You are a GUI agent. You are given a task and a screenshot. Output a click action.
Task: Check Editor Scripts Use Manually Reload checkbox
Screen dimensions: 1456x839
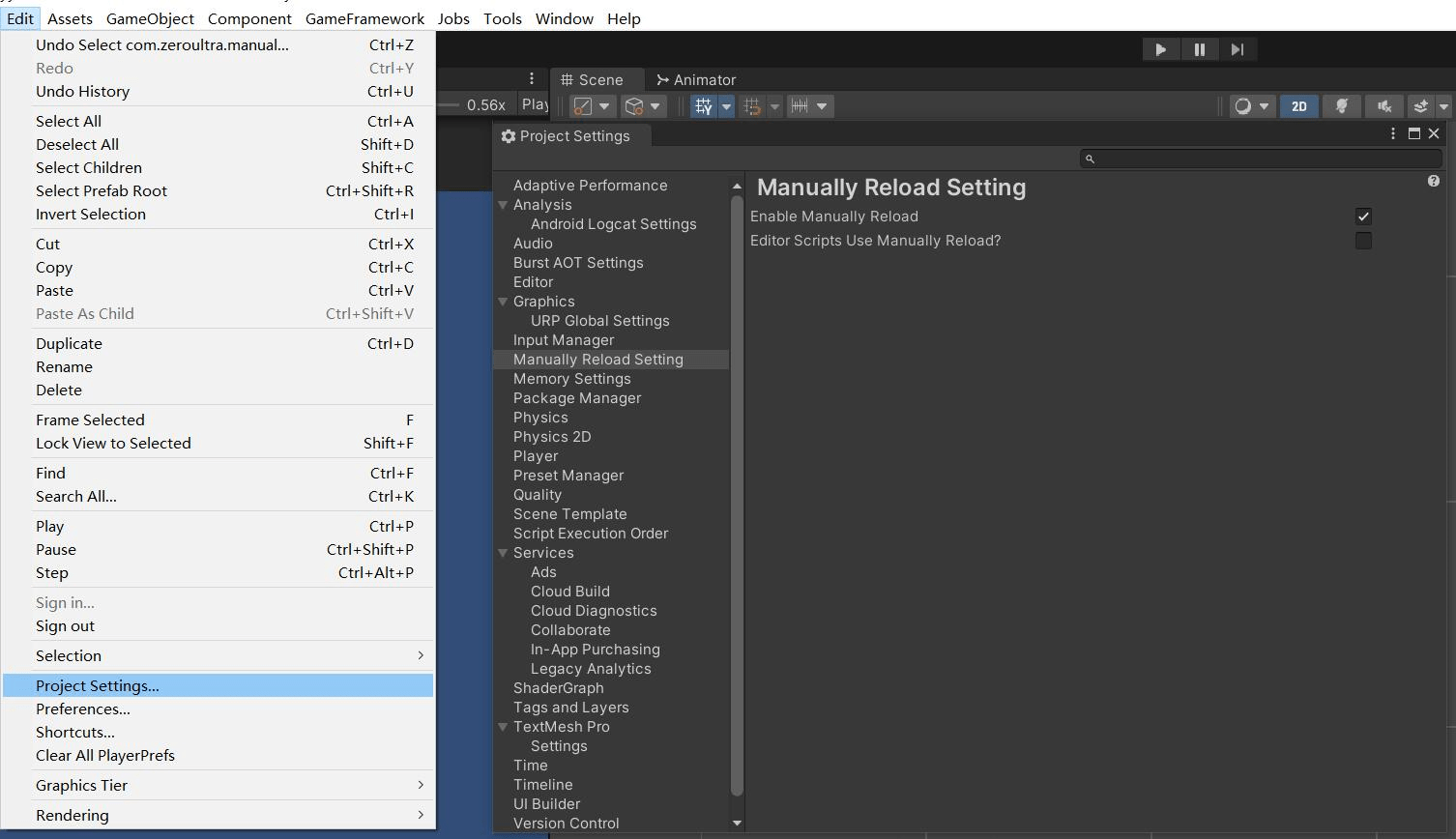point(1363,241)
